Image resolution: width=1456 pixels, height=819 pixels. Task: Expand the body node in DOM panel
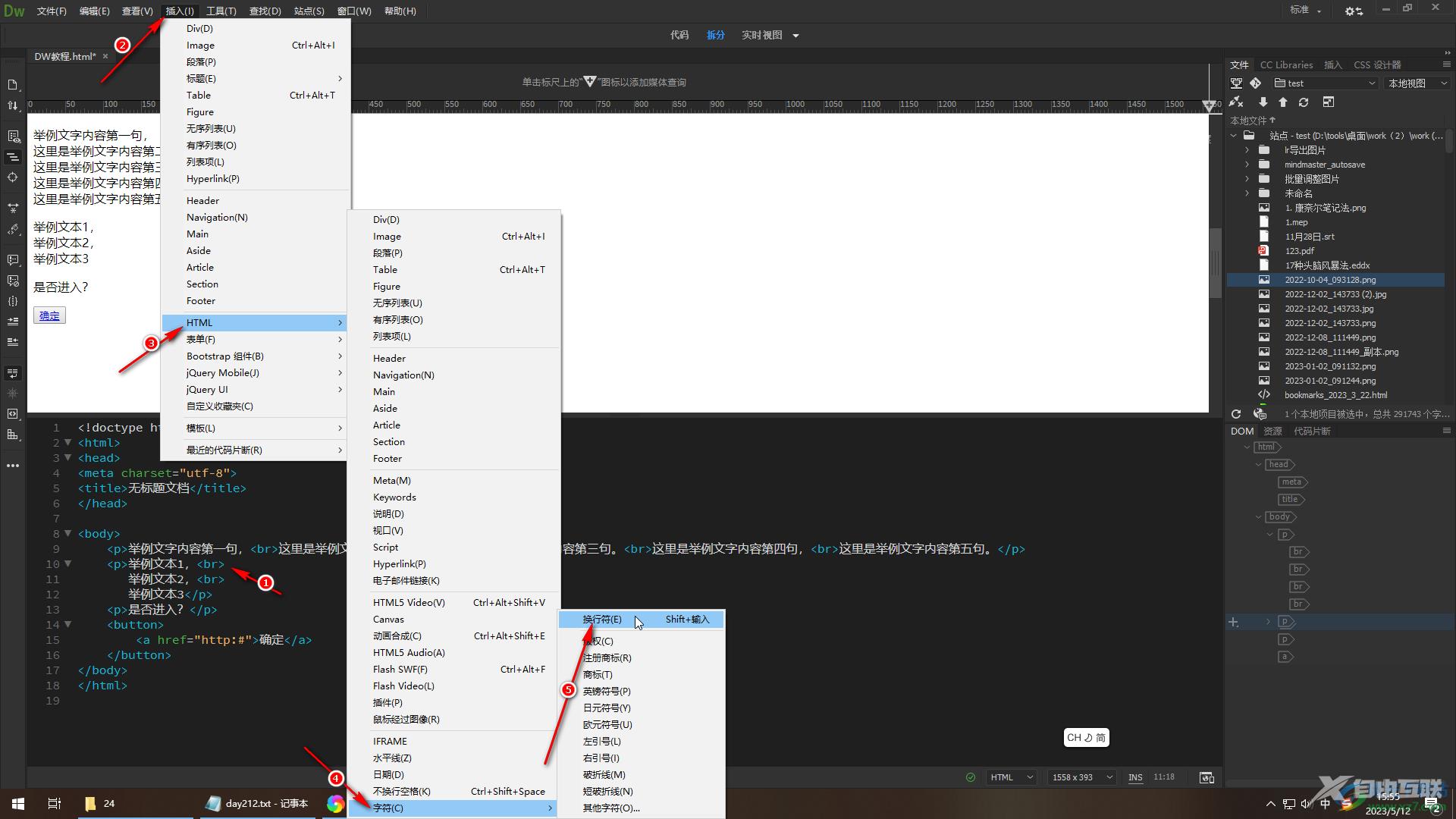coord(1259,516)
